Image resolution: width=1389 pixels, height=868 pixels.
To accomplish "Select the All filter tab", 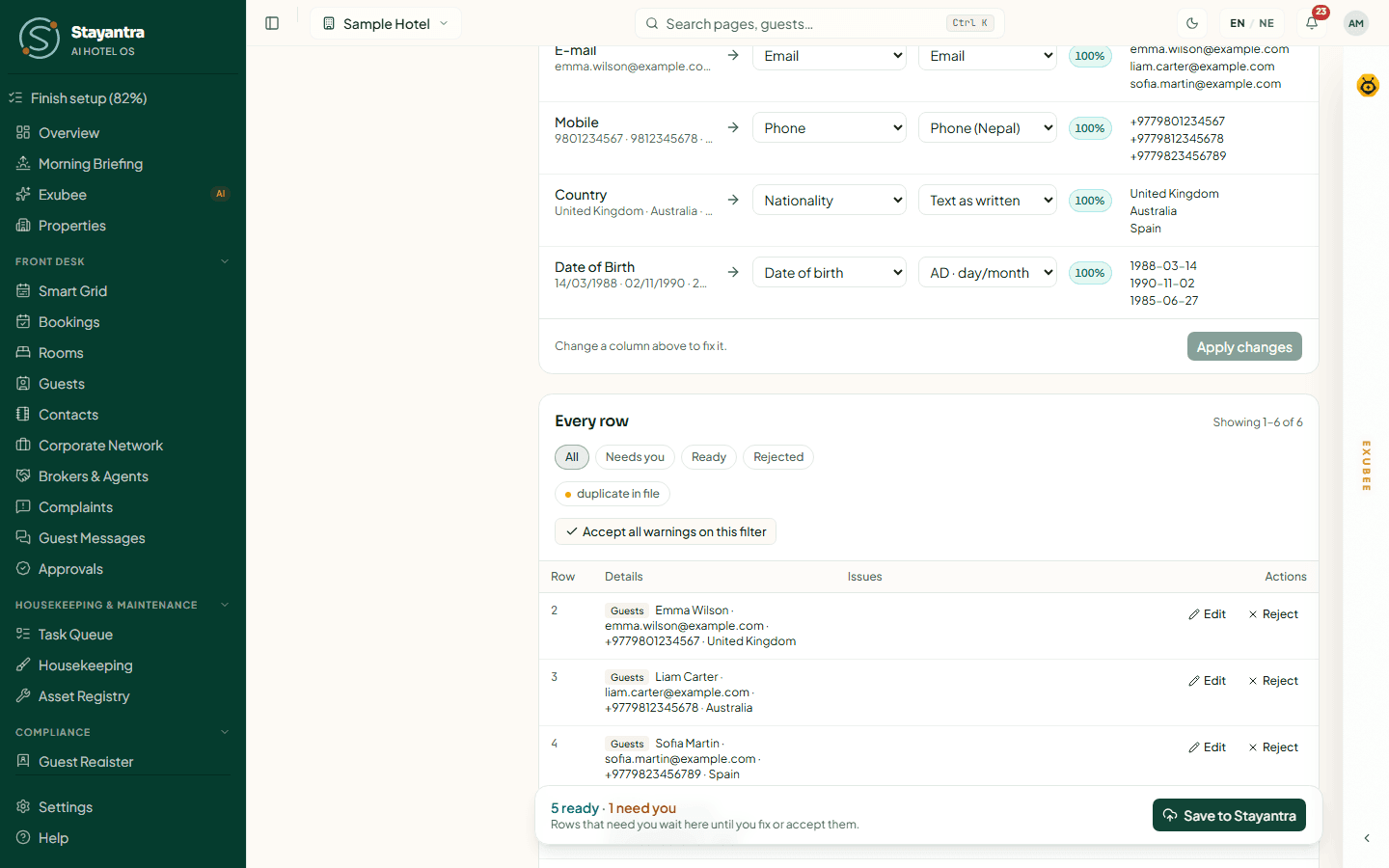I will (x=572, y=457).
